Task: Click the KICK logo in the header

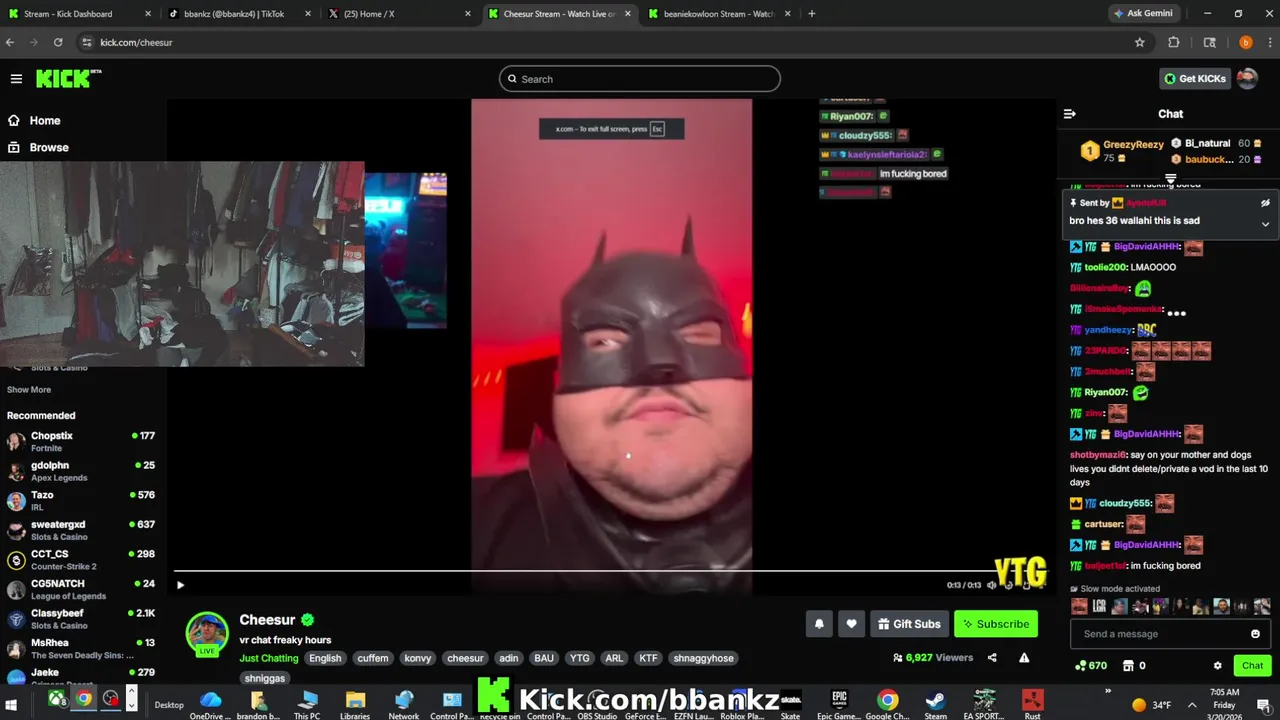Action: (69, 79)
